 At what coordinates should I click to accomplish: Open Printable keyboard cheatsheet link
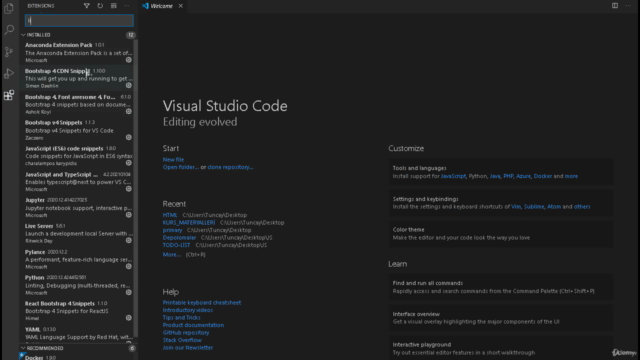(202, 302)
